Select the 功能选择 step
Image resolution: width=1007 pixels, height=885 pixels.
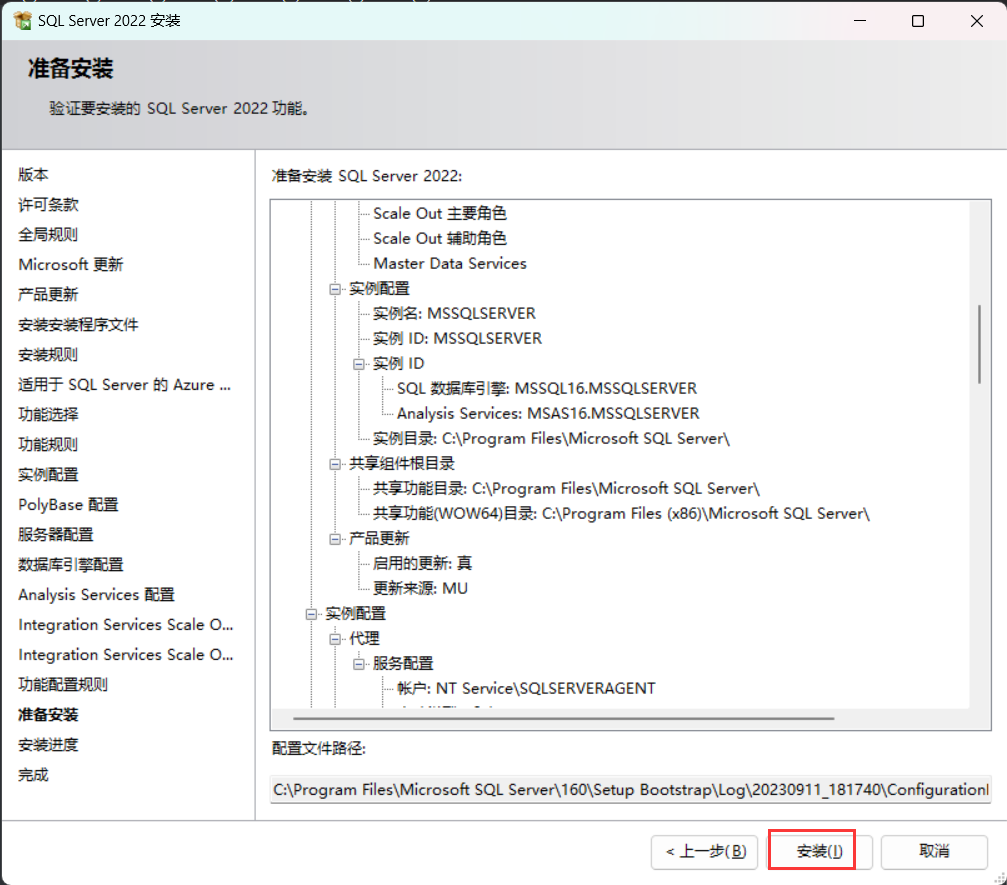click(x=48, y=414)
